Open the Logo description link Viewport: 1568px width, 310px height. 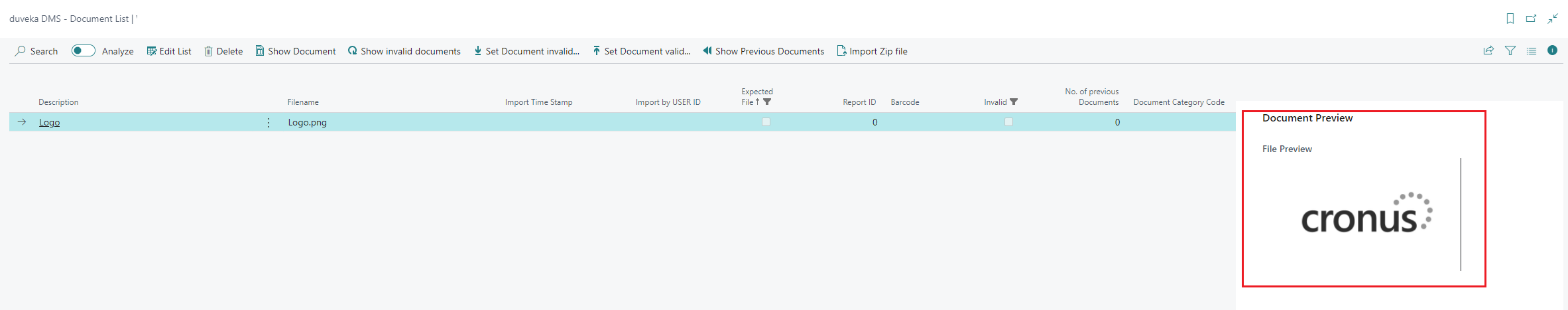49,122
